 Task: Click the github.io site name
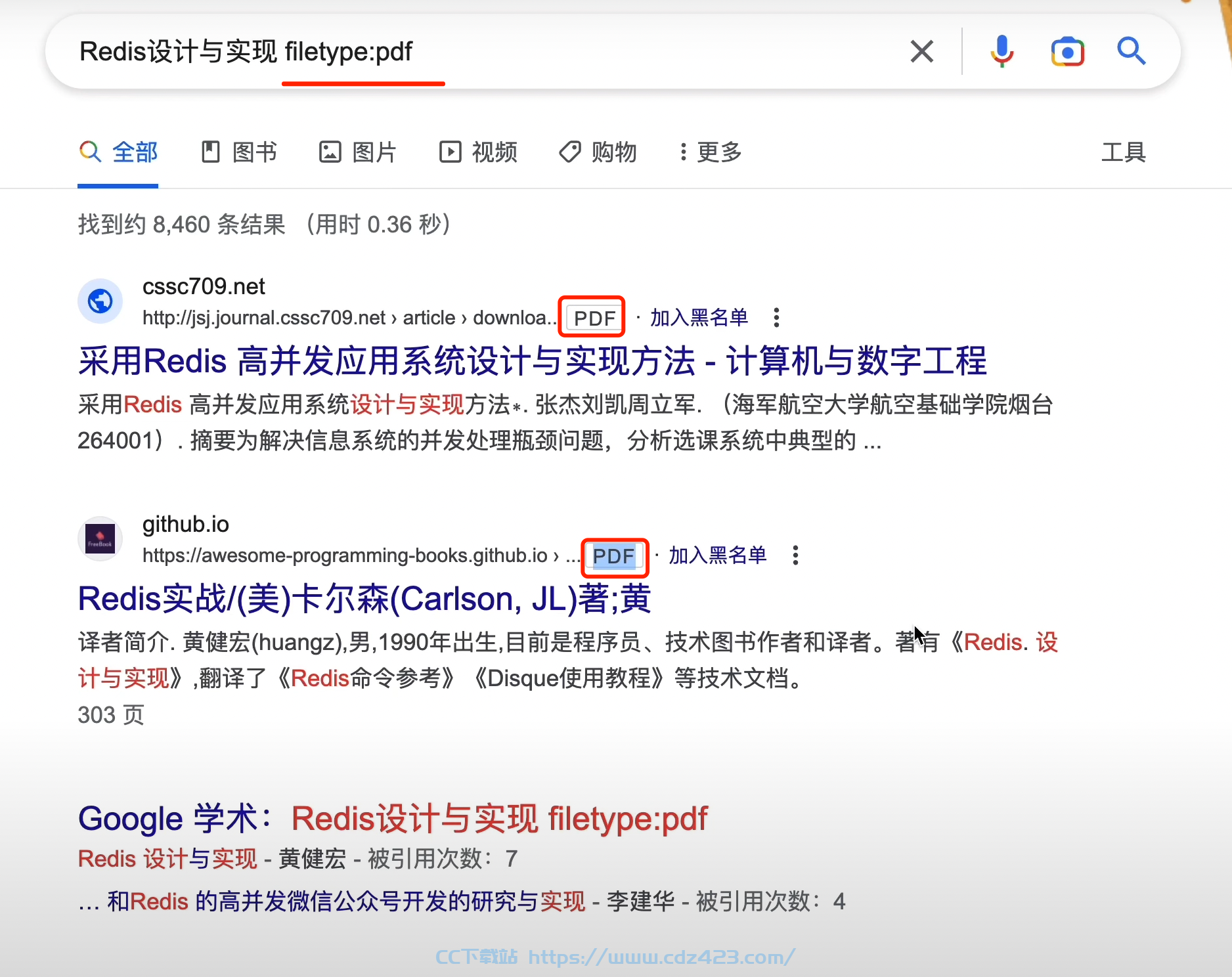tap(186, 524)
